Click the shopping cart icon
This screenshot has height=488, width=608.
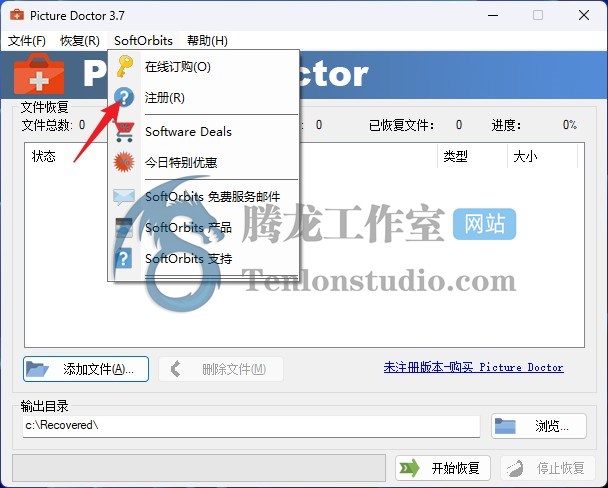[124, 131]
